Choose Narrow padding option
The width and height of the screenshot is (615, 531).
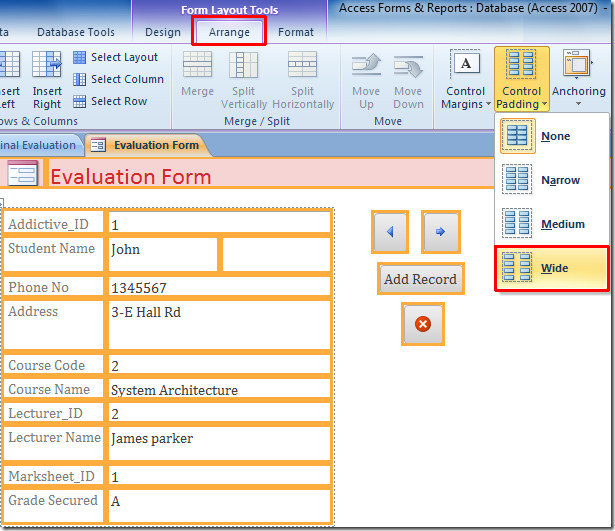[x=551, y=180]
